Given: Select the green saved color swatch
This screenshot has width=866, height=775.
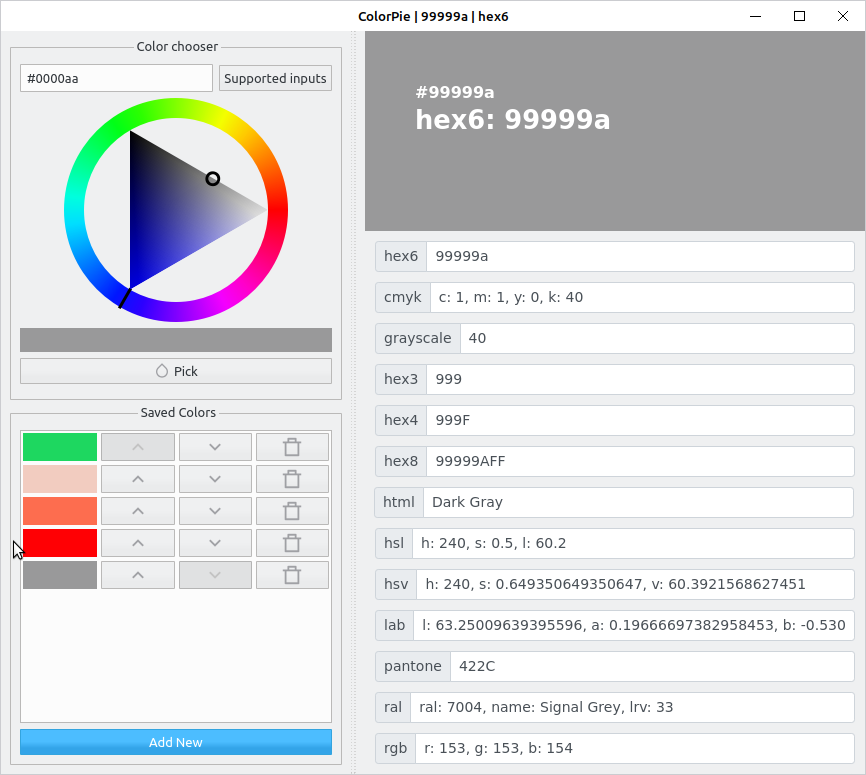Looking at the screenshot, I should [60, 447].
